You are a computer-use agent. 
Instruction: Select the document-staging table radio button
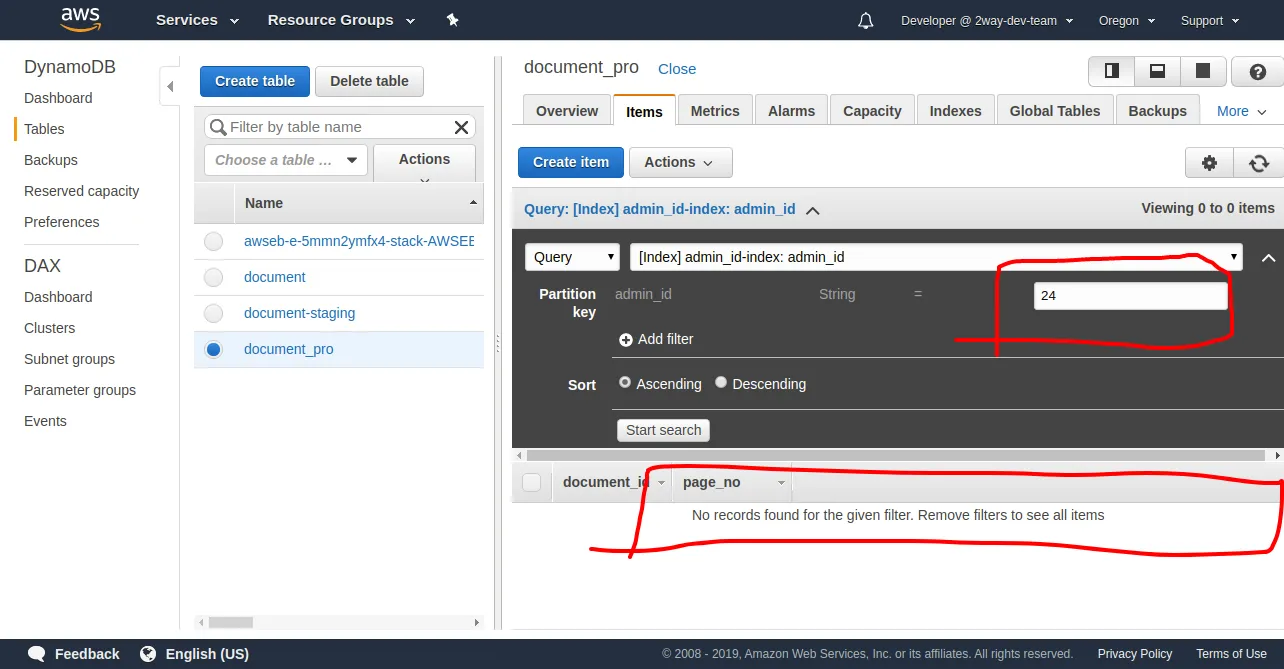(x=213, y=313)
